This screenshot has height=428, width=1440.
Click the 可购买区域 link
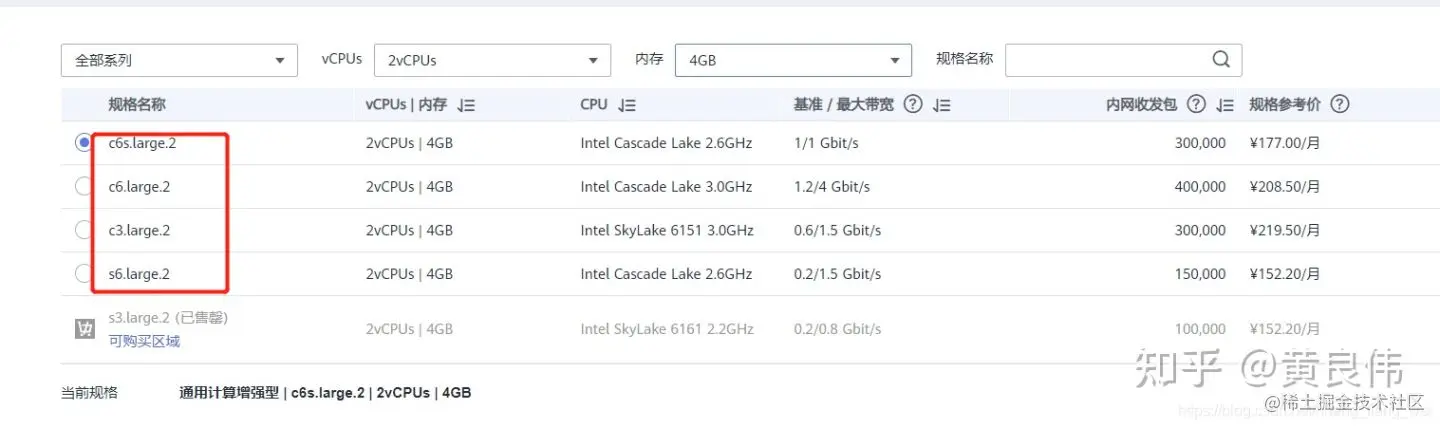coord(144,341)
